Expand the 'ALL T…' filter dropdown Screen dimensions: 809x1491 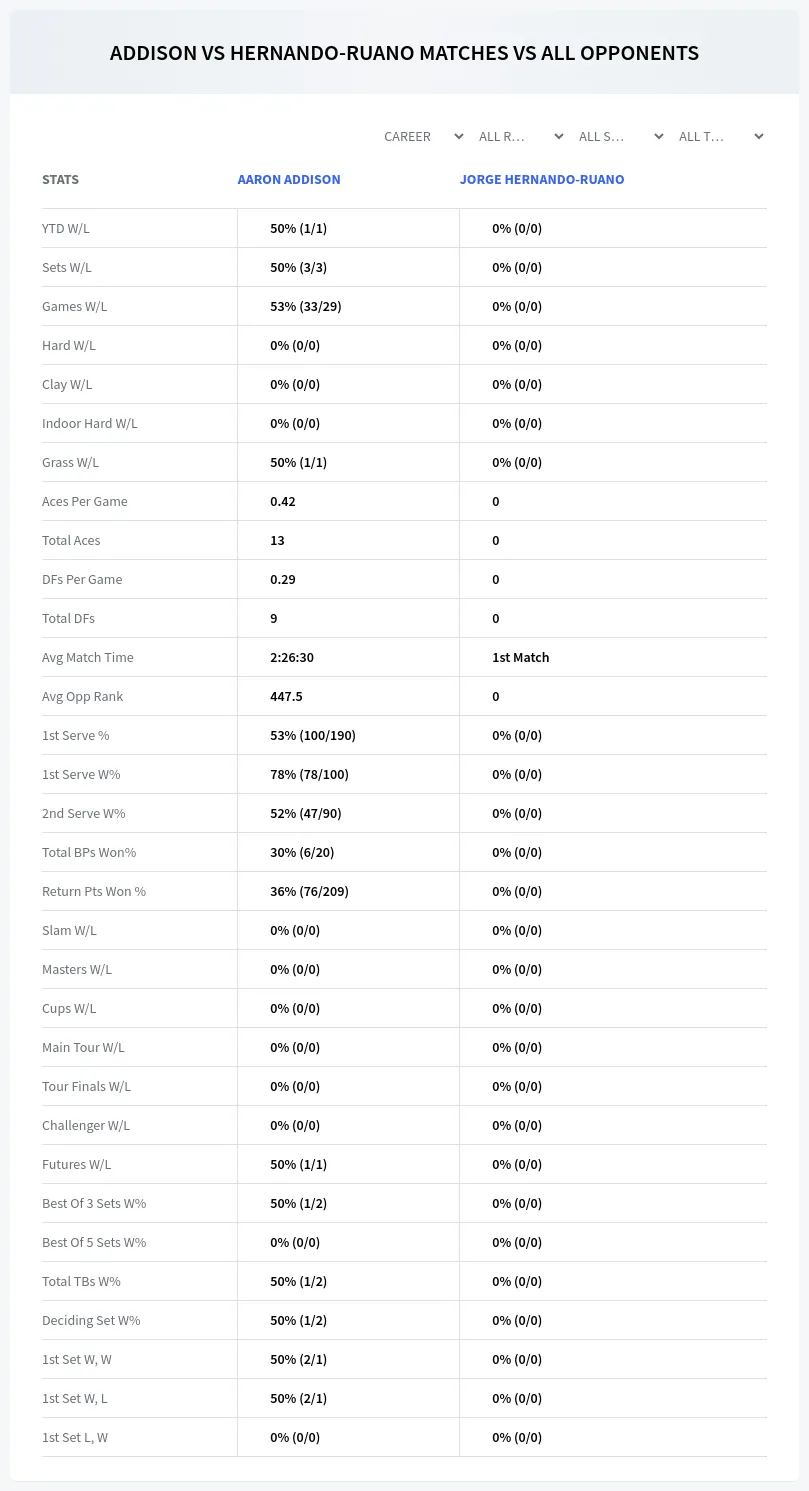pos(722,136)
